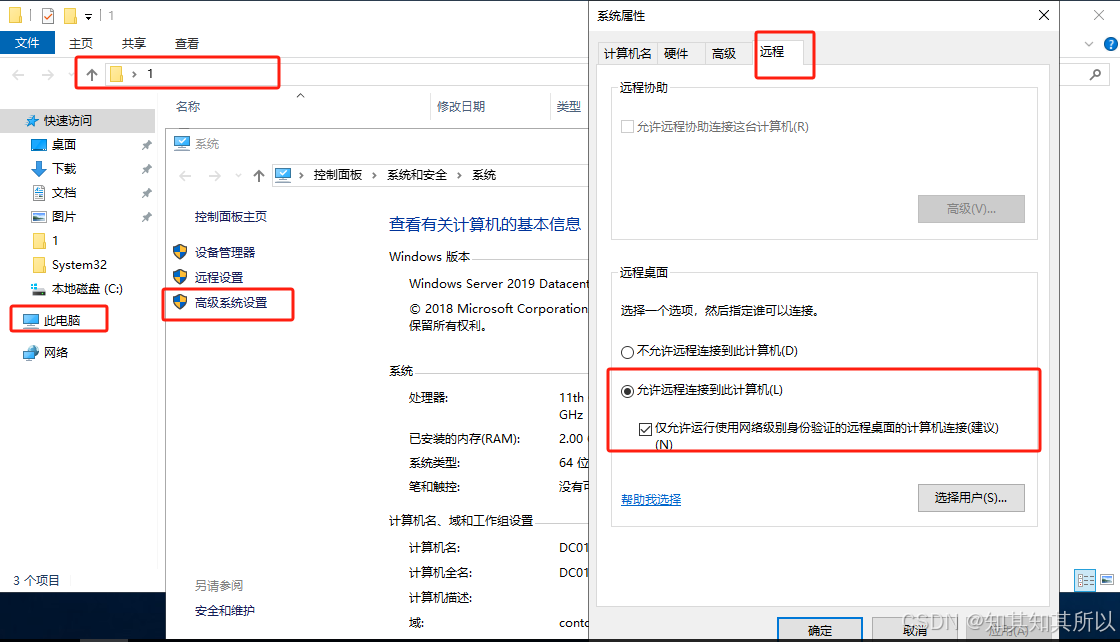Image resolution: width=1120 pixels, height=642 pixels.
Task: Toggle the network level authentication checkbox
Action: pyautogui.click(x=645, y=428)
